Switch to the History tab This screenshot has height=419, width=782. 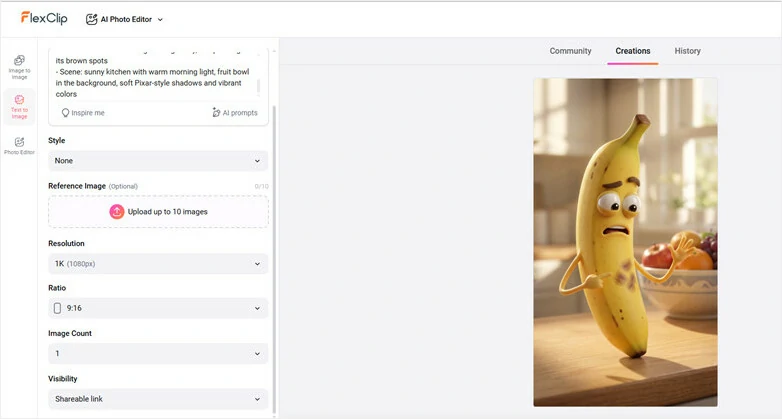pos(687,51)
